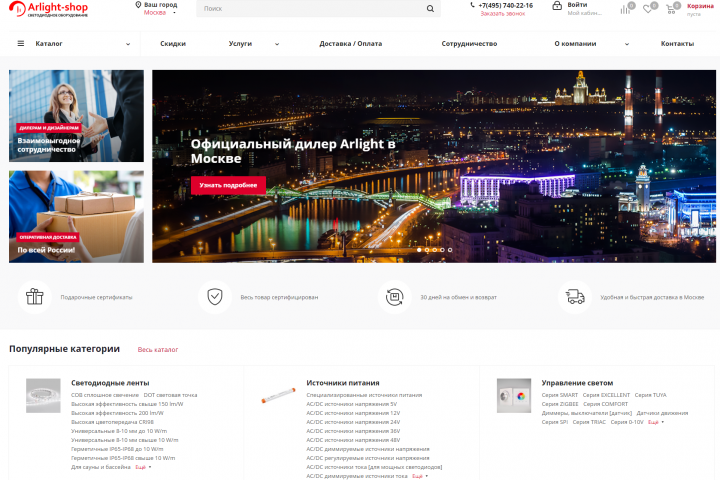Open the Скидки menu item
Image resolution: width=720 pixels, height=480 pixels.
tap(173, 44)
